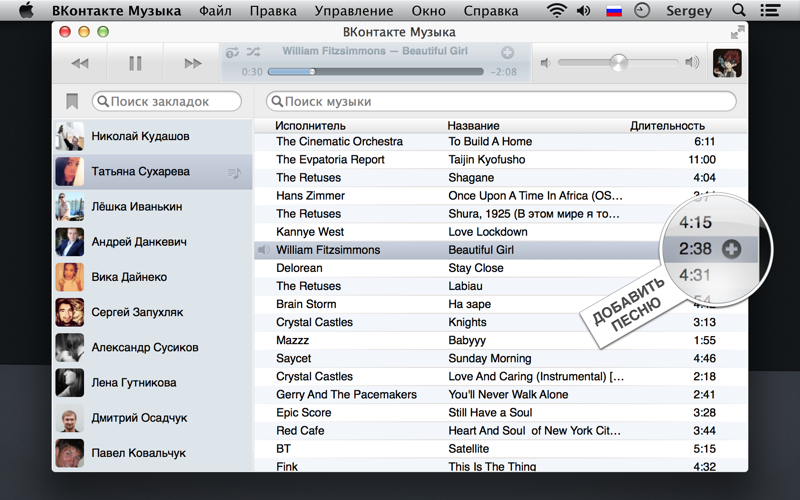Select The Evpatoria Report track
Viewport: 800px width, 500px height.
click(x=501, y=160)
